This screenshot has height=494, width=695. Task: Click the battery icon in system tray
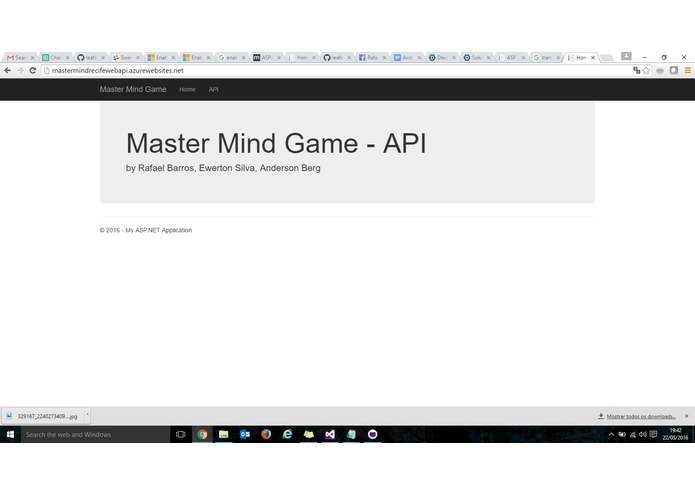pyautogui.click(x=622, y=434)
